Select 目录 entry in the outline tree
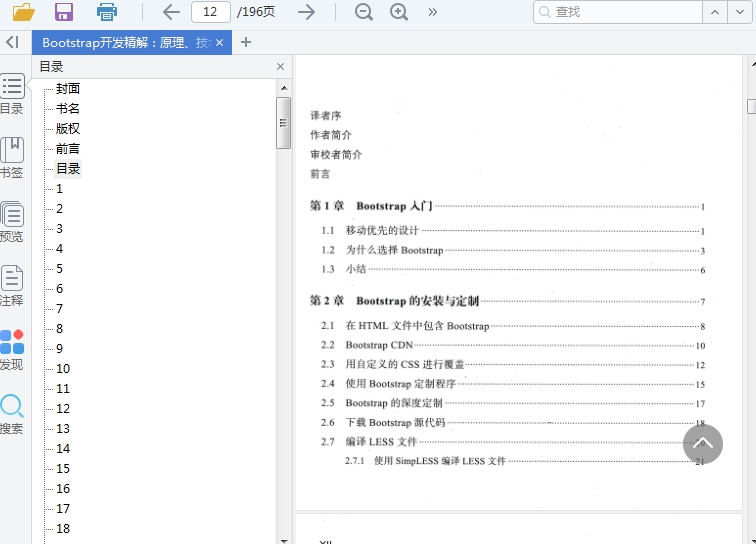This screenshot has height=544, width=756. (x=68, y=169)
